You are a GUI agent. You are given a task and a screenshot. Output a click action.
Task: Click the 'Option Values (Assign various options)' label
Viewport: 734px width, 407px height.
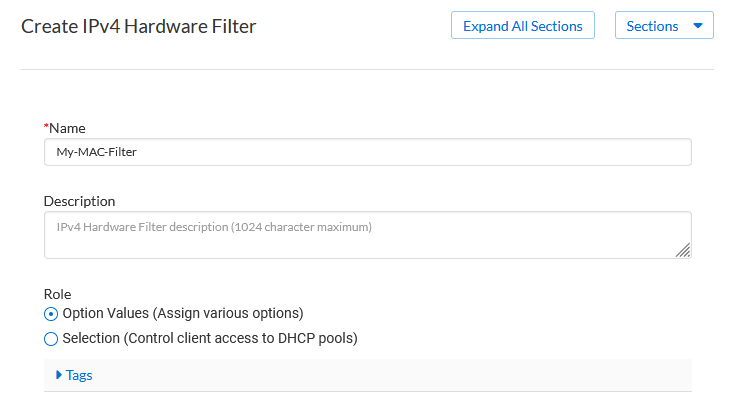click(x=182, y=313)
